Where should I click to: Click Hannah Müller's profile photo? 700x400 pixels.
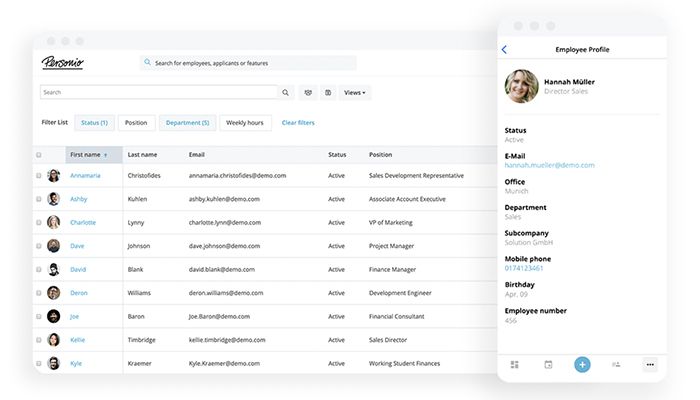click(x=522, y=86)
